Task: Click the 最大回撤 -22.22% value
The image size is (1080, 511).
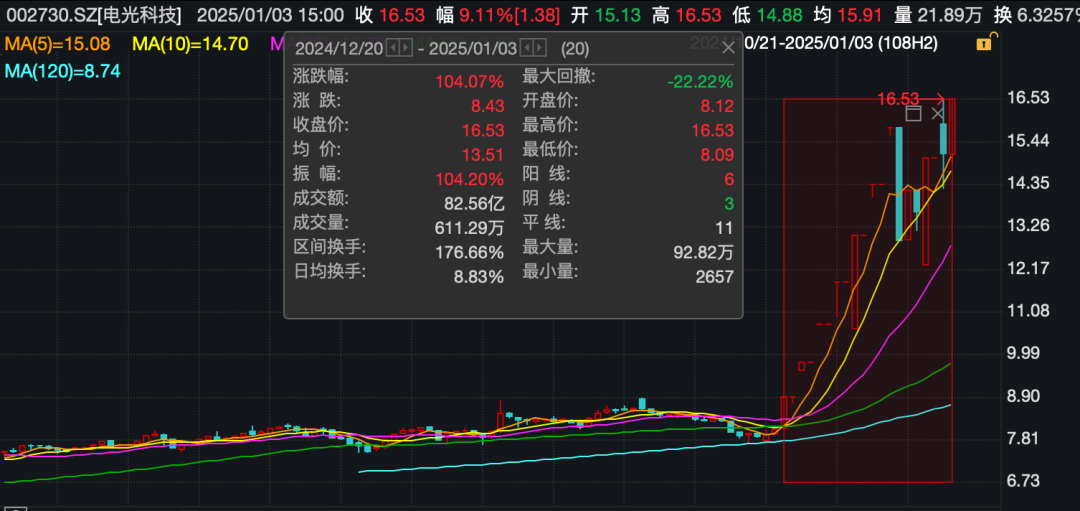Action: coord(700,82)
